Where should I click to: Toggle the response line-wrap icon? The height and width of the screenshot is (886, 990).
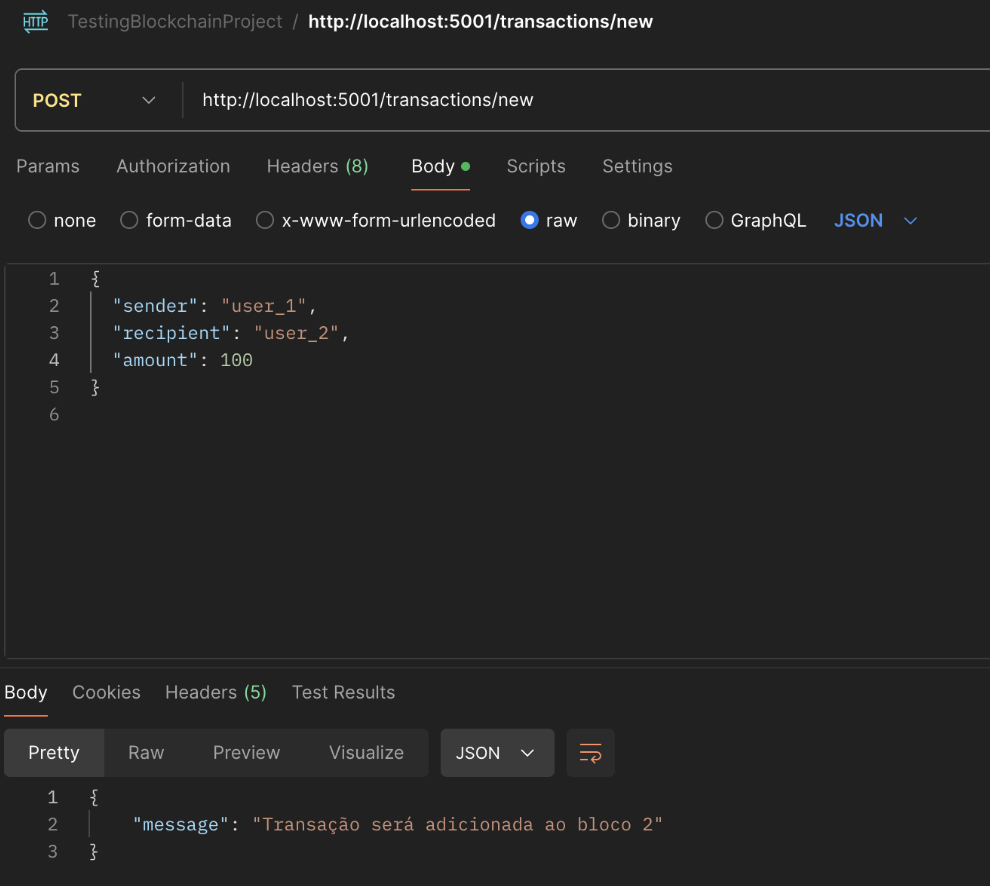coord(590,753)
